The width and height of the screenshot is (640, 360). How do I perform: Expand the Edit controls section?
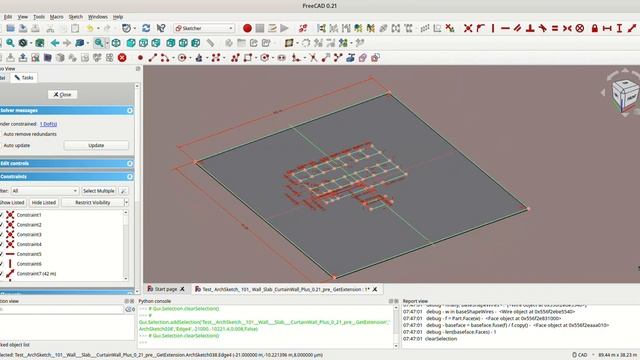[130, 163]
